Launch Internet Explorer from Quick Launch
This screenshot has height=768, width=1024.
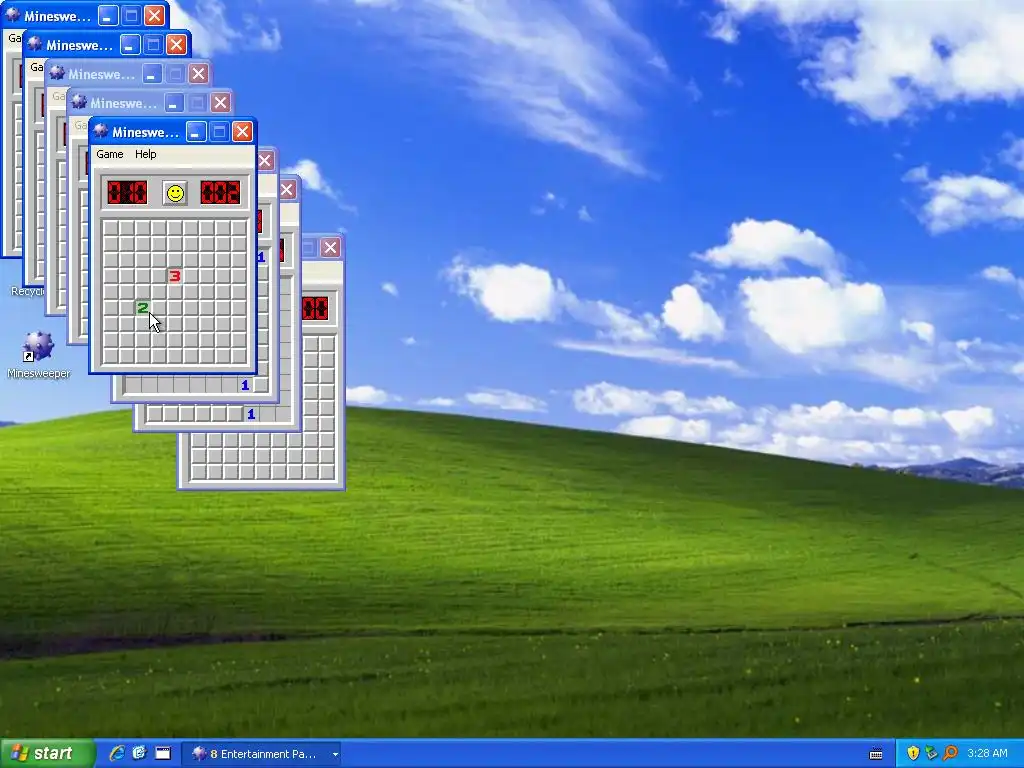tap(117, 754)
